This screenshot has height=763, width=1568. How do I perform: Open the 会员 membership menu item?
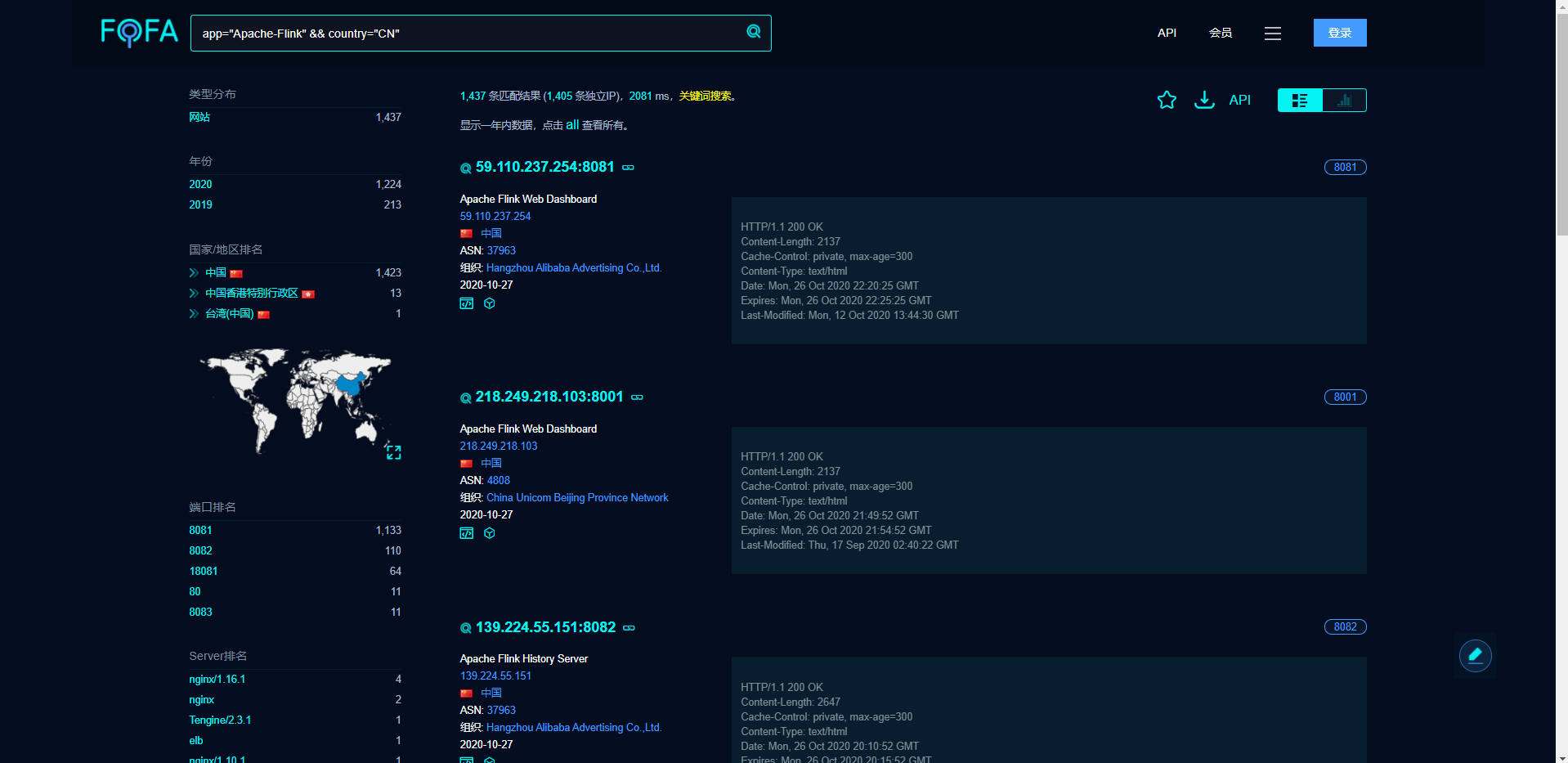(1220, 33)
